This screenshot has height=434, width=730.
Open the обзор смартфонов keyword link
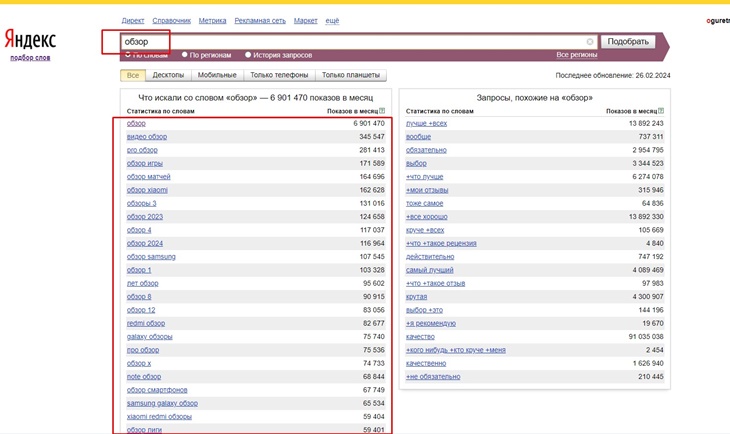(x=157, y=390)
